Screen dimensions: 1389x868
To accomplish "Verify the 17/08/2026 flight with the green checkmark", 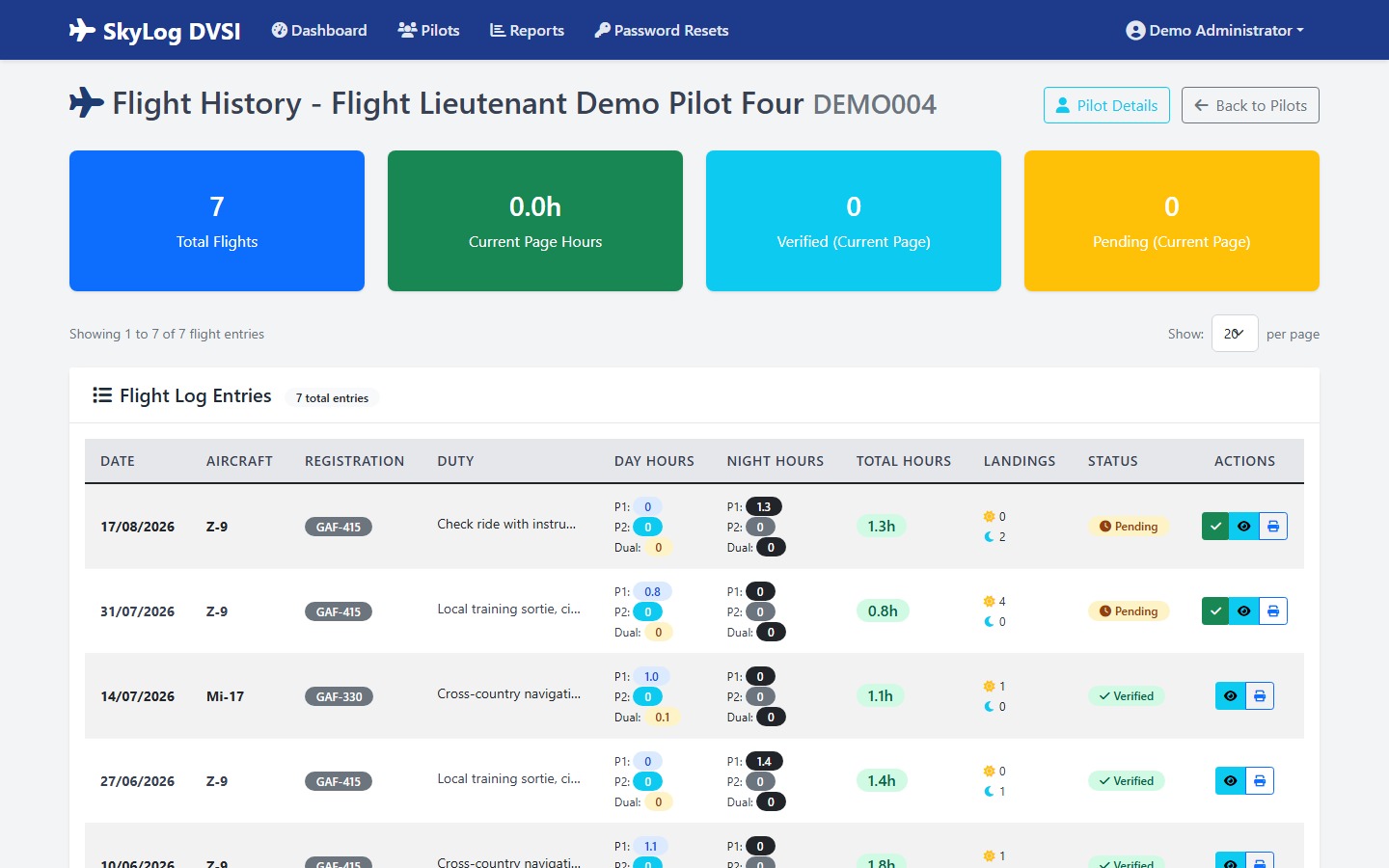I will [1215, 527].
